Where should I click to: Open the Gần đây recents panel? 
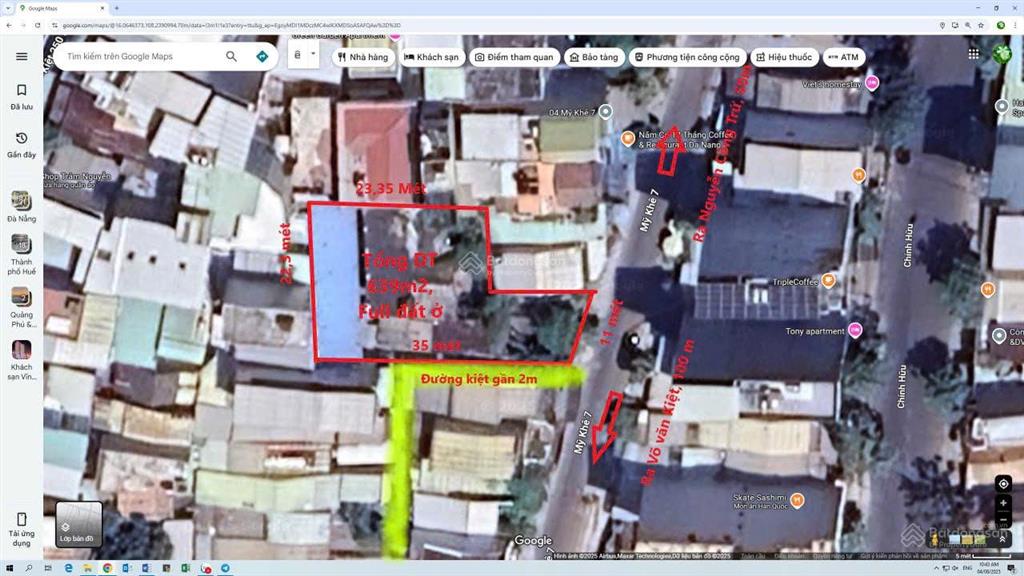click(22, 144)
